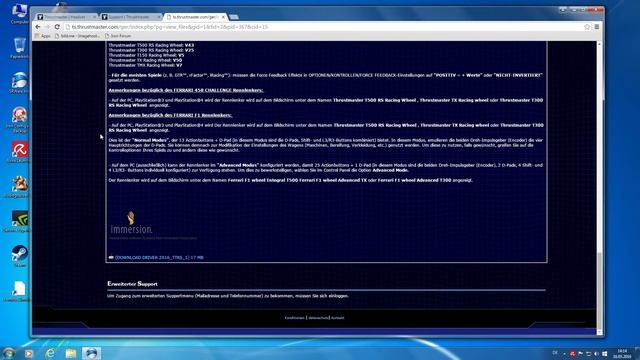The width and height of the screenshot is (640, 360).
Task: Open the Imagehost bookmark in bookmarks bar
Action: tap(77, 36)
